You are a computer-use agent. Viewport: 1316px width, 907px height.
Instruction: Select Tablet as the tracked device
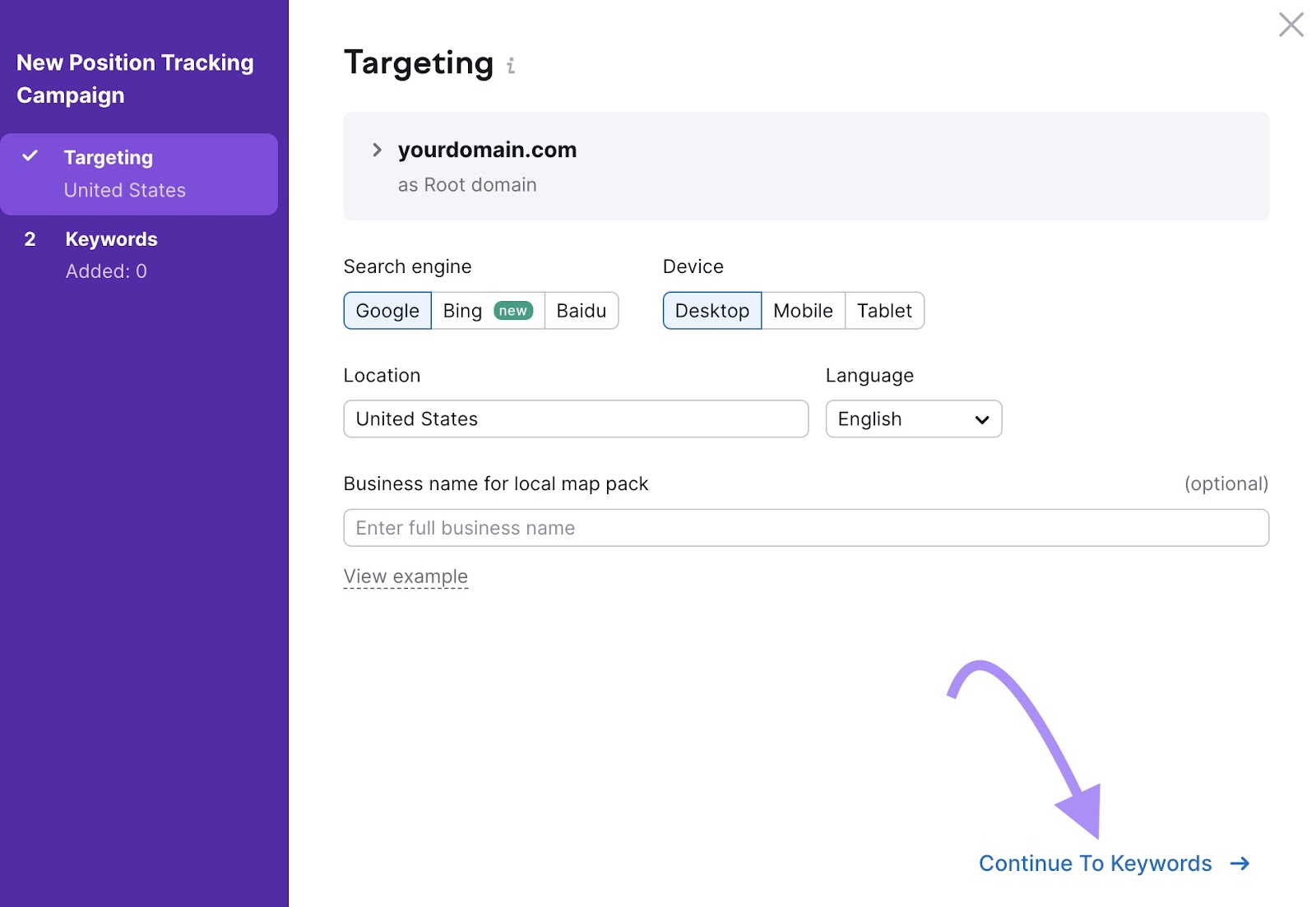(x=884, y=311)
